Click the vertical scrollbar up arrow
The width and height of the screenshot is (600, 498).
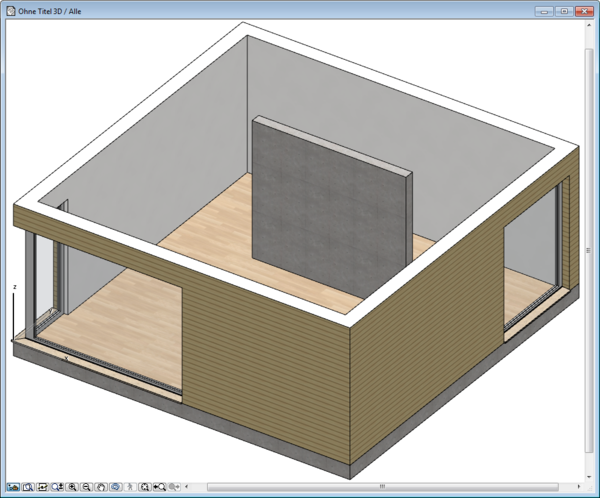coord(589,25)
